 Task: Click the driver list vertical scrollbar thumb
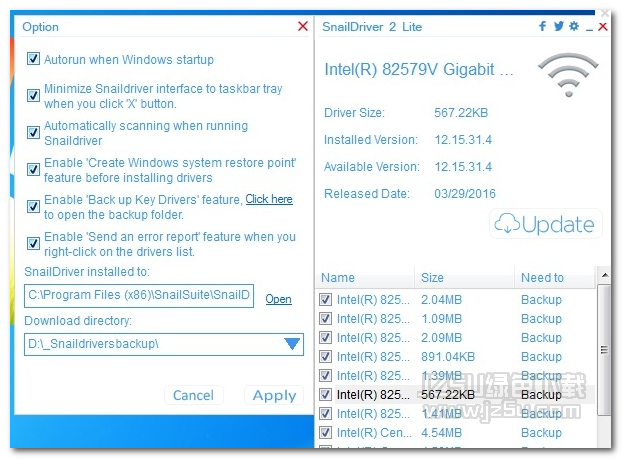click(604, 350)
